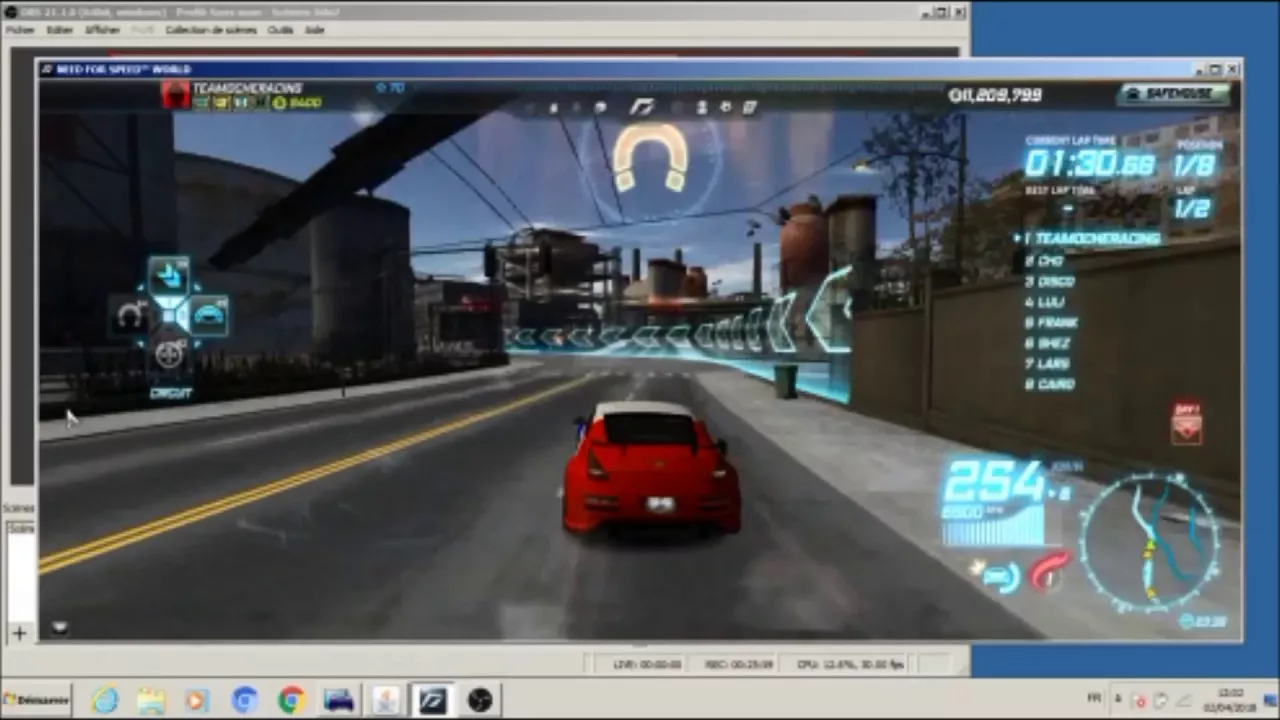
Task: Open the Démarrer start button
Action: [x=36, y=700]
